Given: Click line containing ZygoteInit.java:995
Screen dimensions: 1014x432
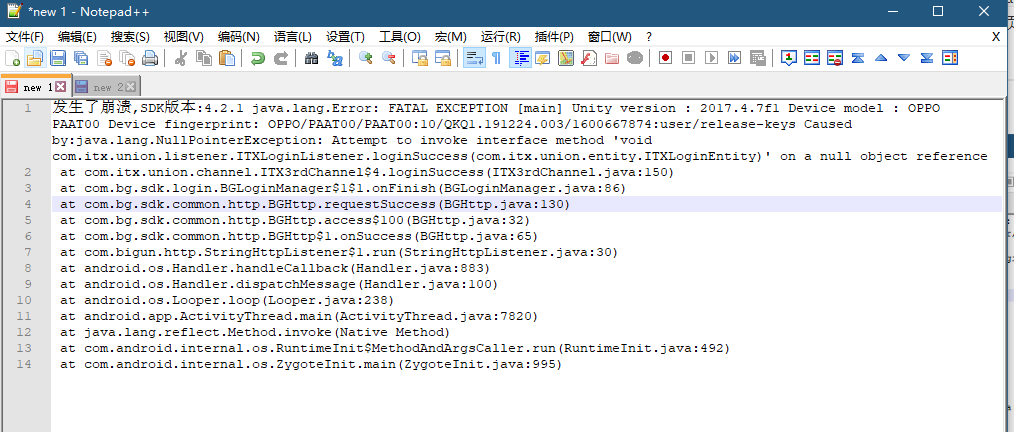Looking at the screenshot, I should tap(526, 365).
